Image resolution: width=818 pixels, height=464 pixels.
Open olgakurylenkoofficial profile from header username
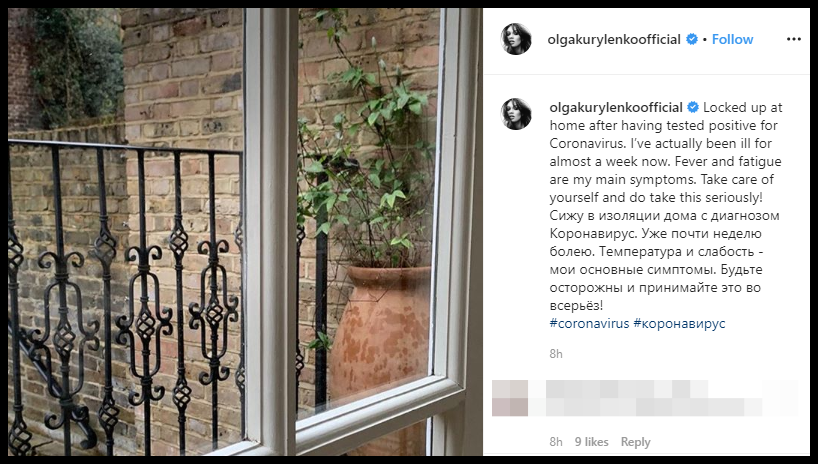click(614, 39)
